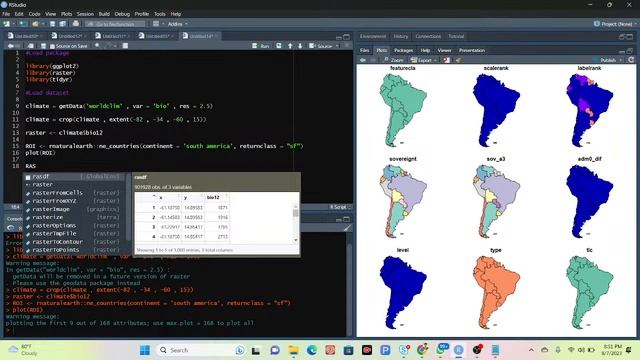The image size is (640, 360).
Task: Maximize the source editor pane
Action: (x=347, y=37)
